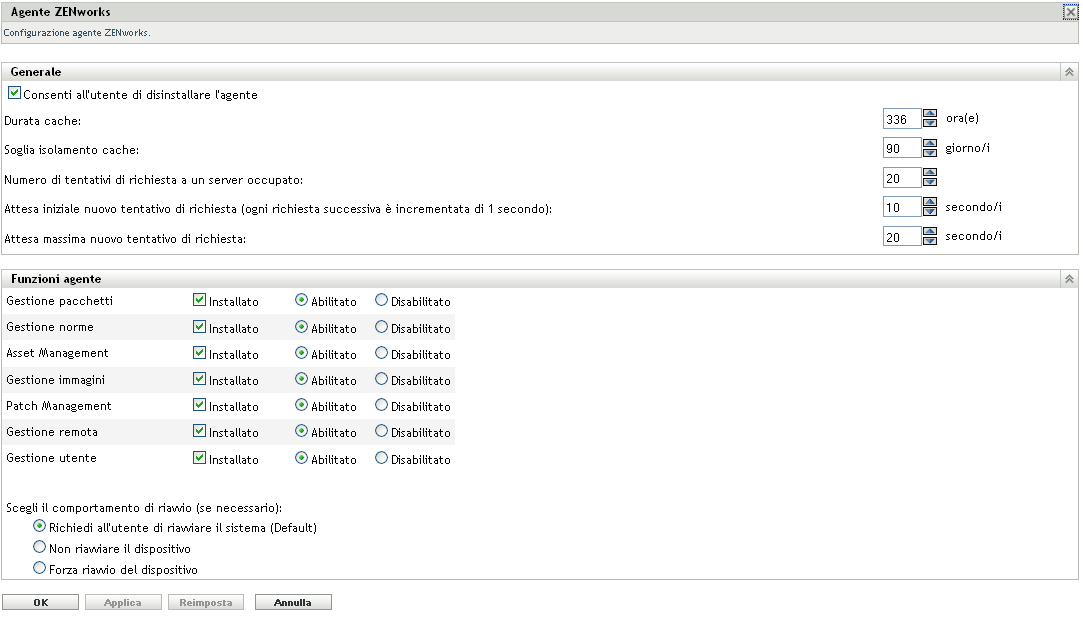Select Disabilitato for Gestione norme

point(381,327)
